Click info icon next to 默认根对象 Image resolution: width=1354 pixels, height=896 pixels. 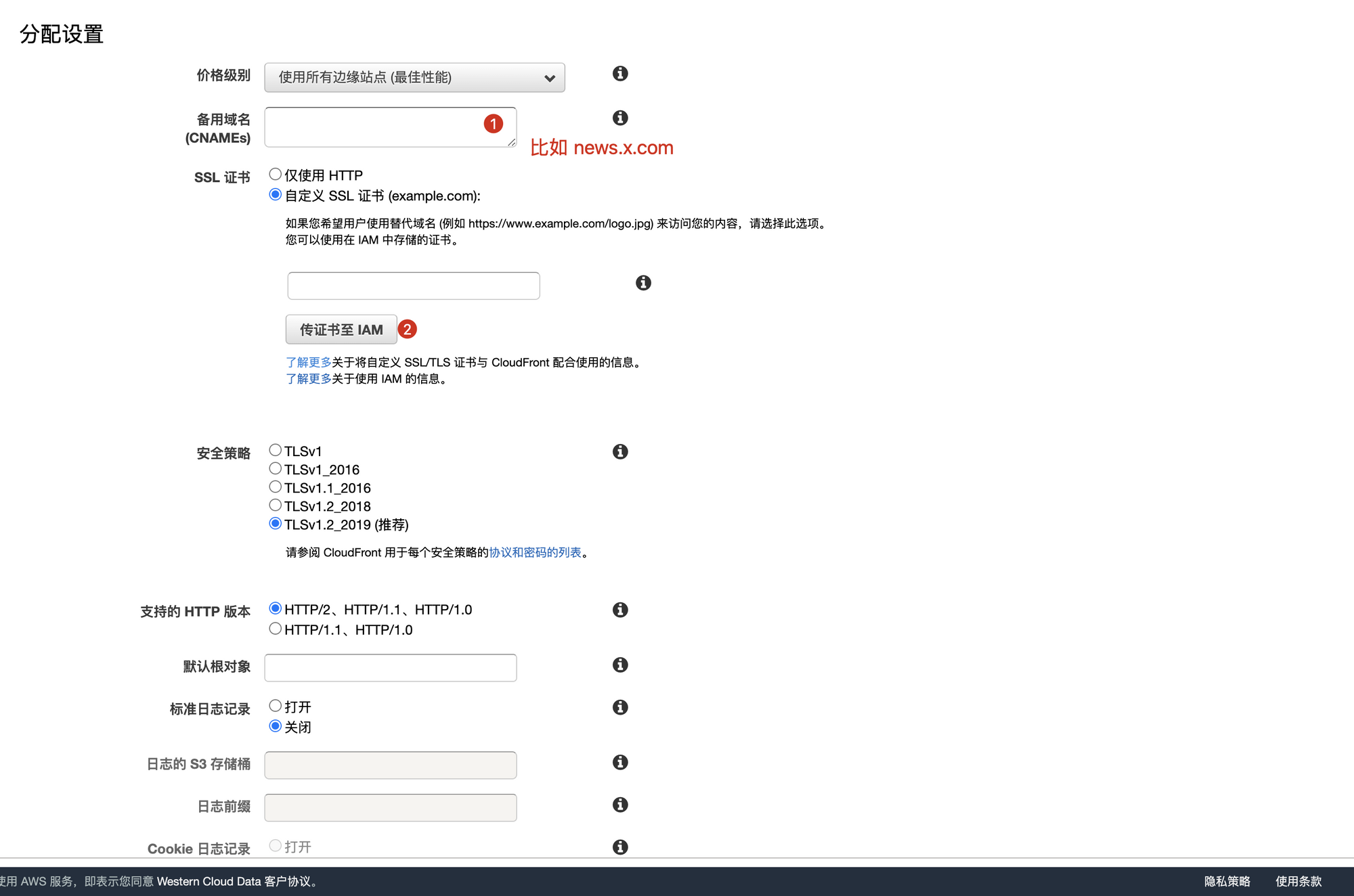(620, 665)
